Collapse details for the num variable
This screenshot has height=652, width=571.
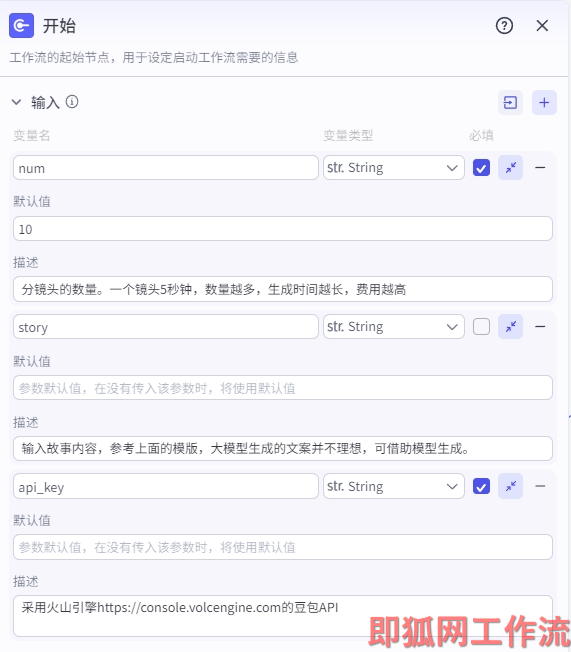(x=510, y=168)
